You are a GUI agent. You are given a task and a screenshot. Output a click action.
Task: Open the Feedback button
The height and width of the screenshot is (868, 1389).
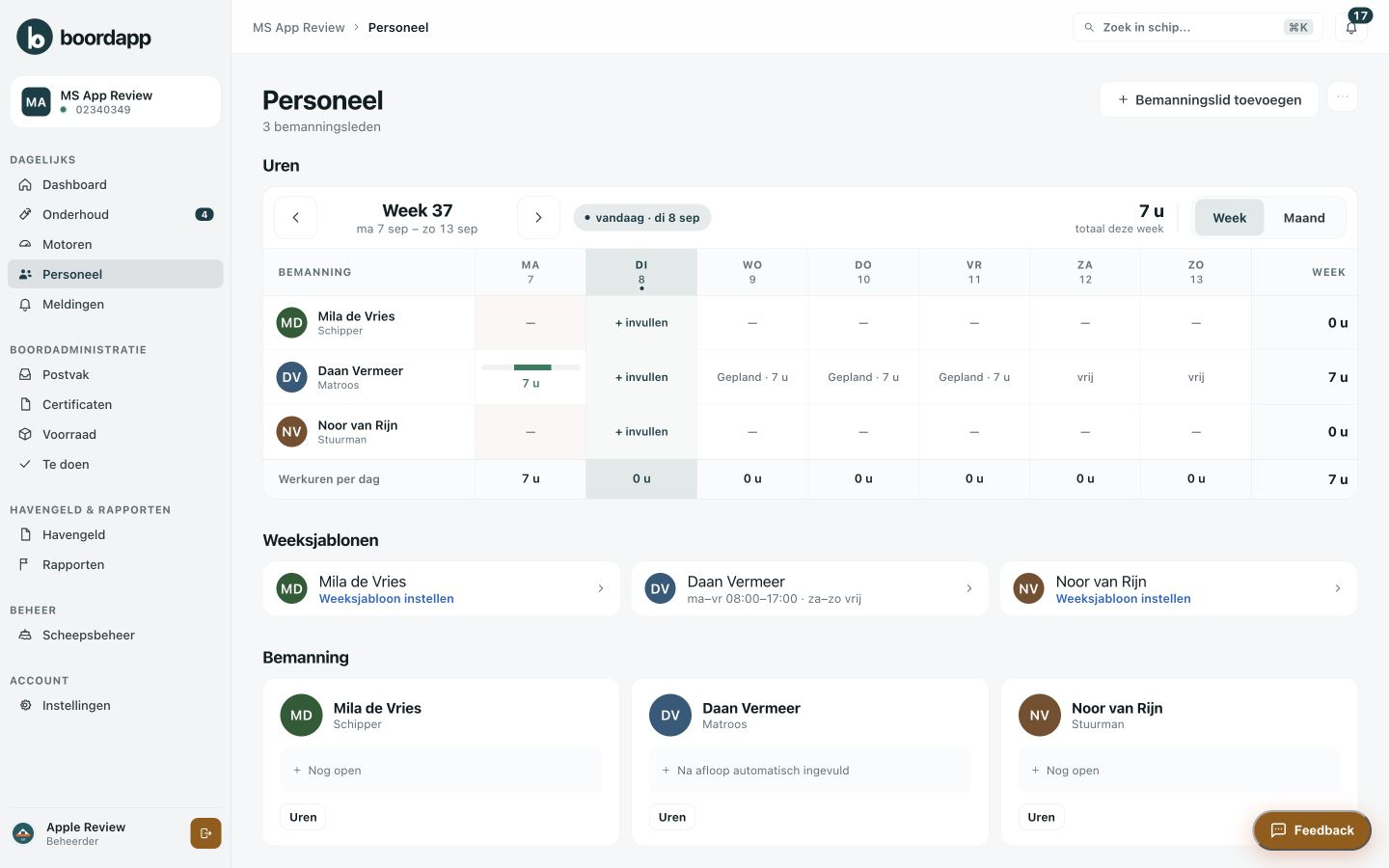click(1312, 830)
